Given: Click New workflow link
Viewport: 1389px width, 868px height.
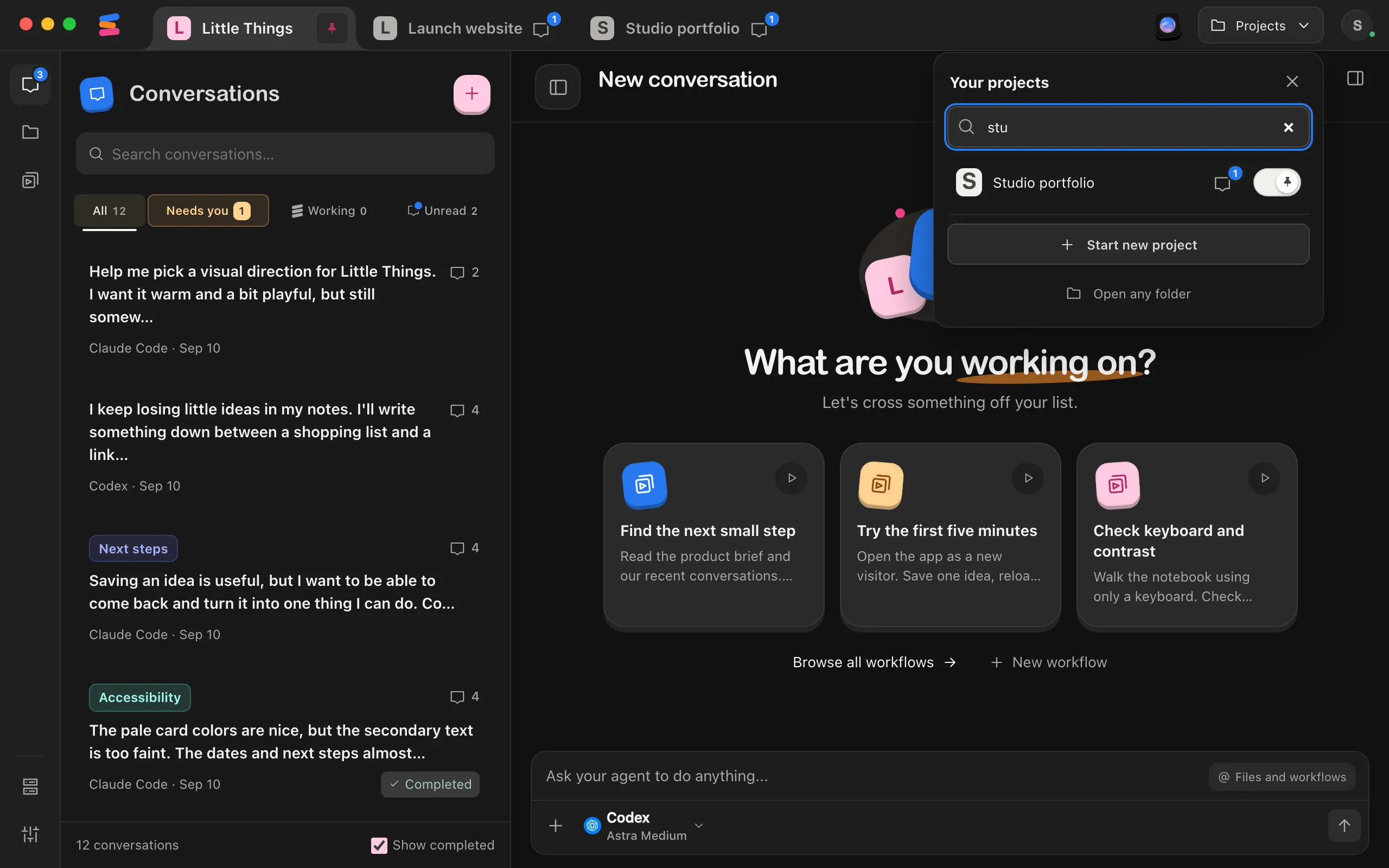Looking at the screenshot, I should pyautogui.click(x=1049, y=662).
